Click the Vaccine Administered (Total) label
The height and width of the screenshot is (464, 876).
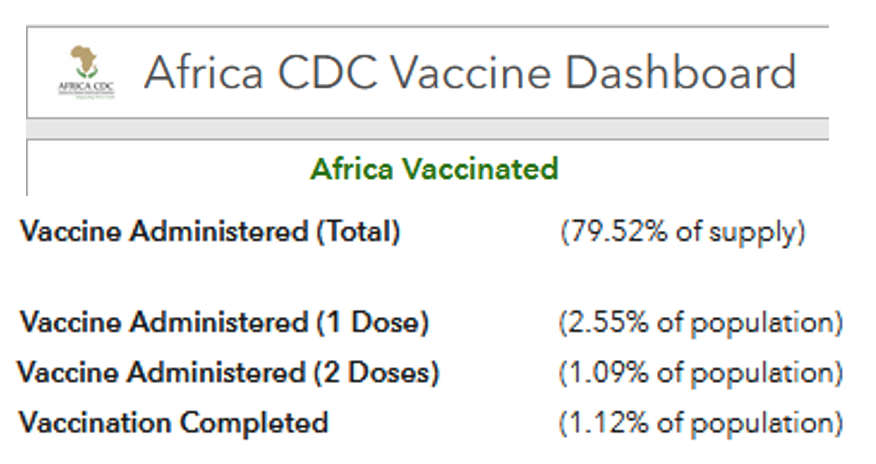click(210, 232)
